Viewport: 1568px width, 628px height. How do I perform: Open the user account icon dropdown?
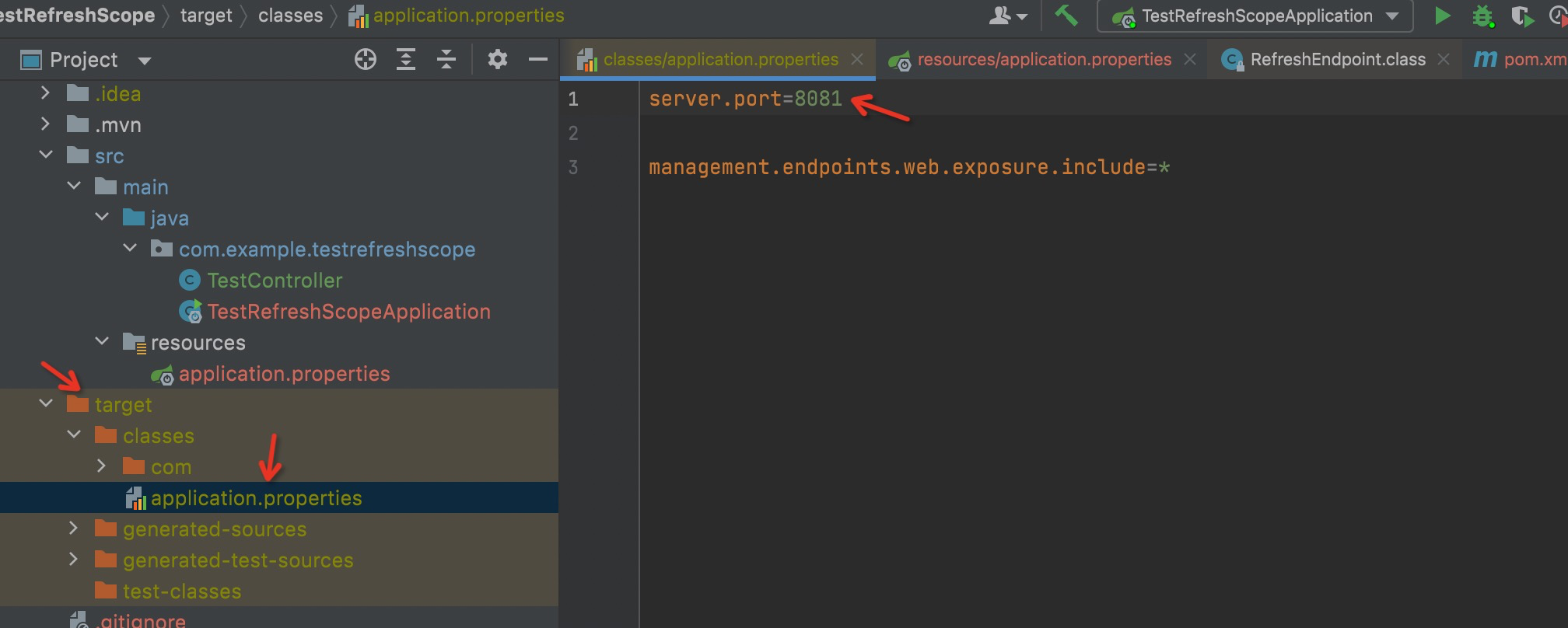click(x=1008, y=16)
